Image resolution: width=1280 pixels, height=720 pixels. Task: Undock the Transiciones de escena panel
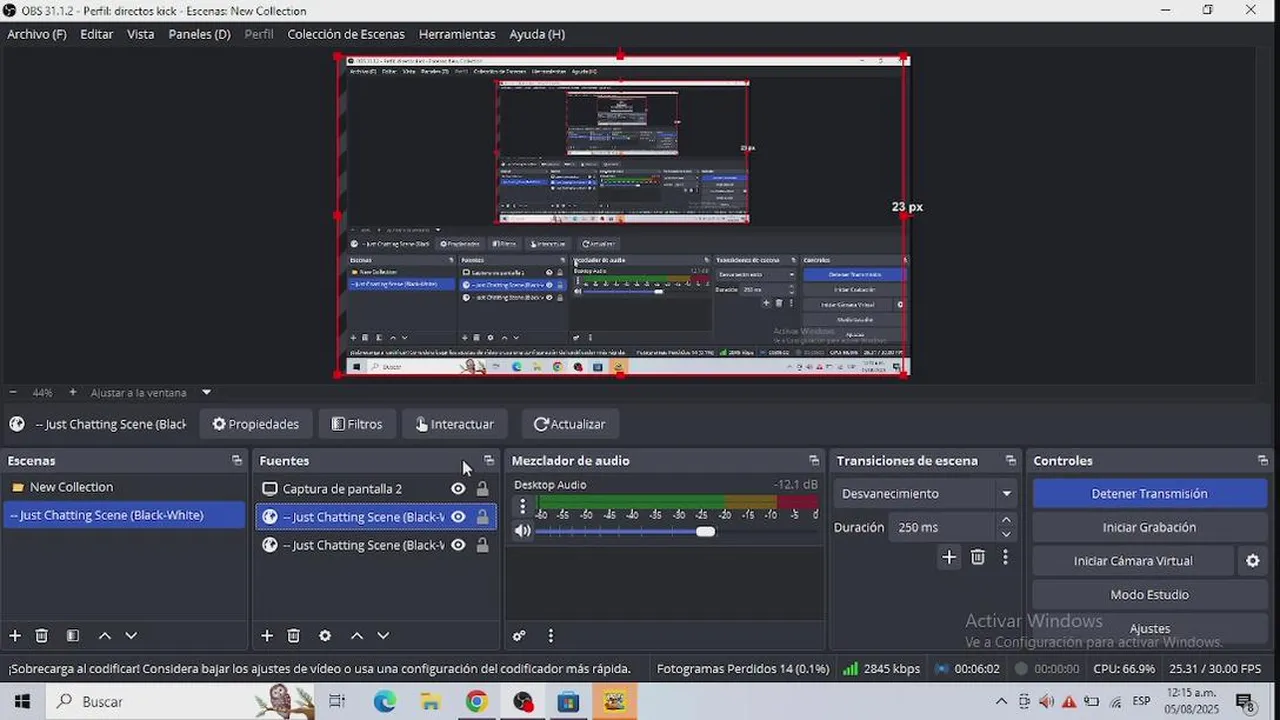1011,461
